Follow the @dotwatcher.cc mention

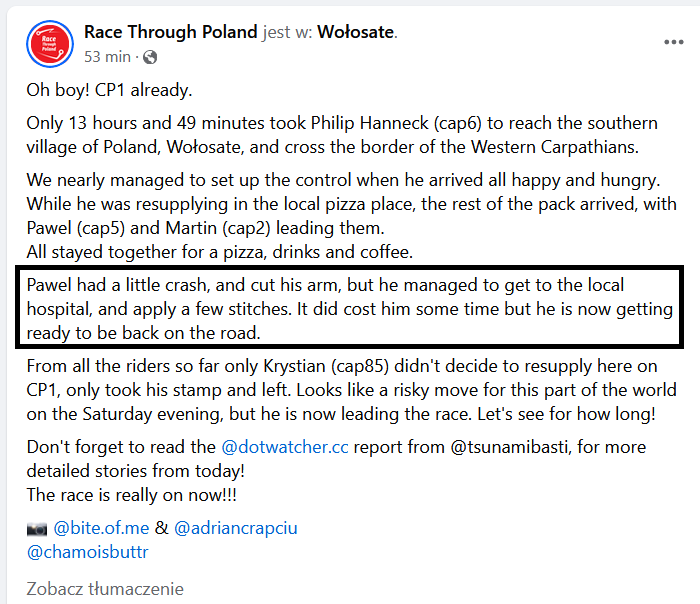point(285,447)
